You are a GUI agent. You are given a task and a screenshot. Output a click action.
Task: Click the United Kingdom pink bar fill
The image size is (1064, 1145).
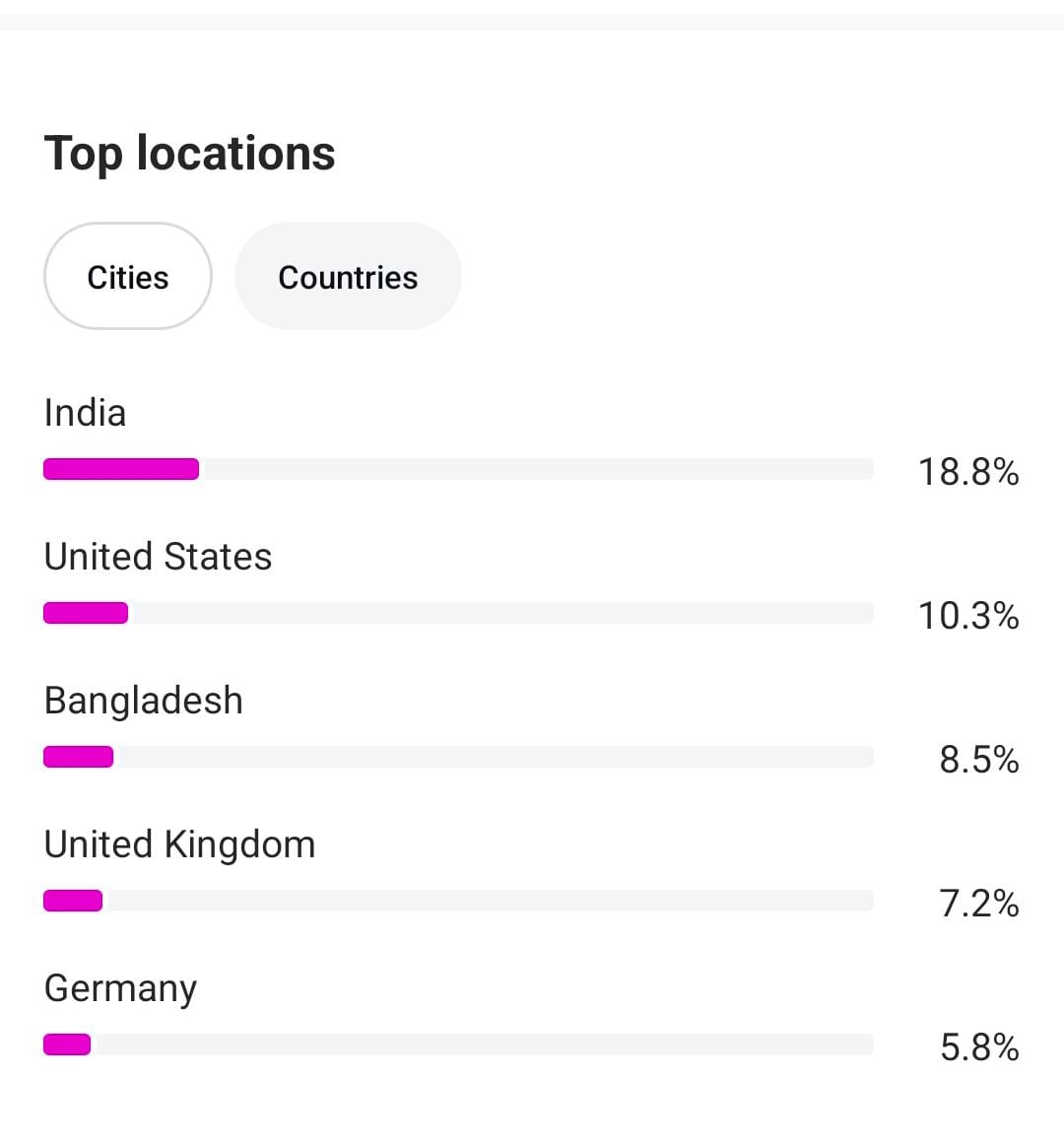pos(73,901)
